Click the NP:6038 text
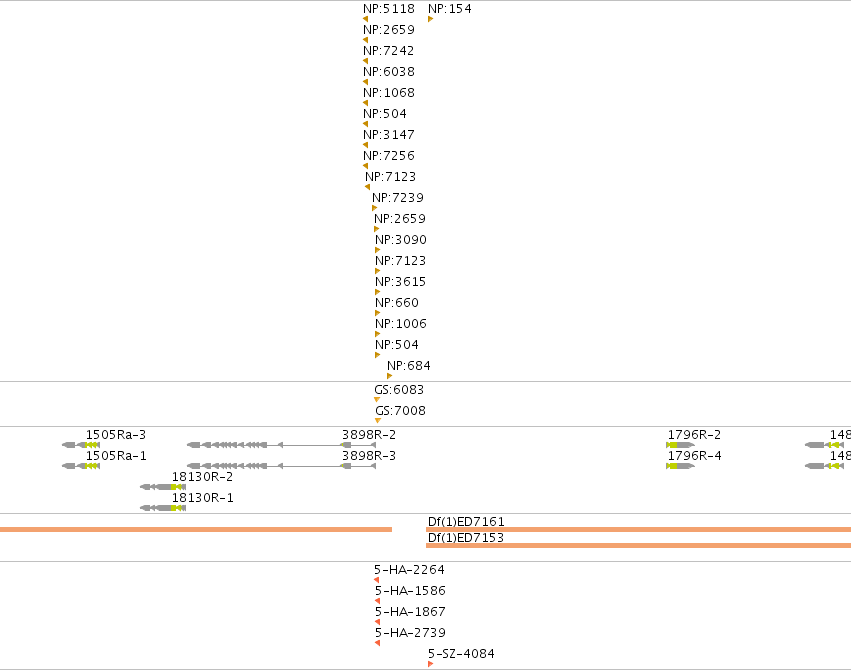The height and width of the screenshot is (670, 851). (389, 72)
